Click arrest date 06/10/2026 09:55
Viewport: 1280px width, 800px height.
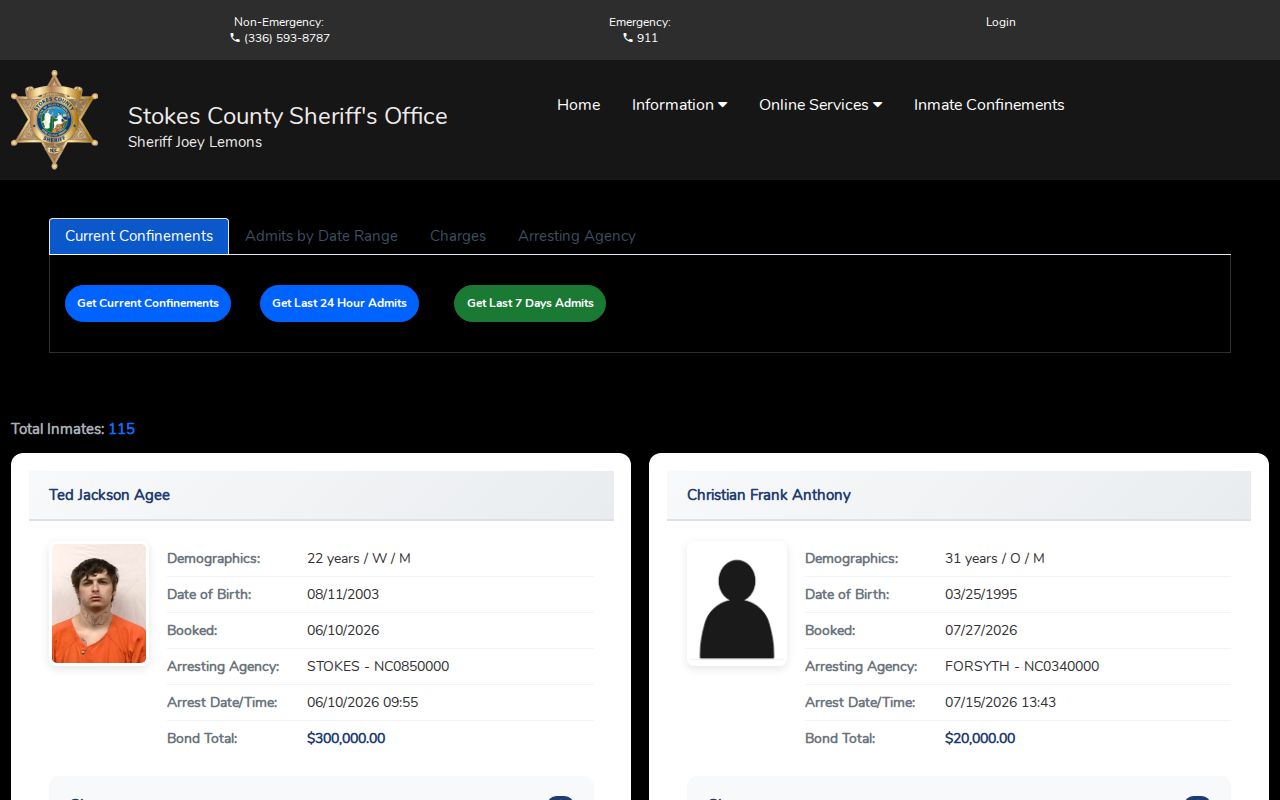363,703
